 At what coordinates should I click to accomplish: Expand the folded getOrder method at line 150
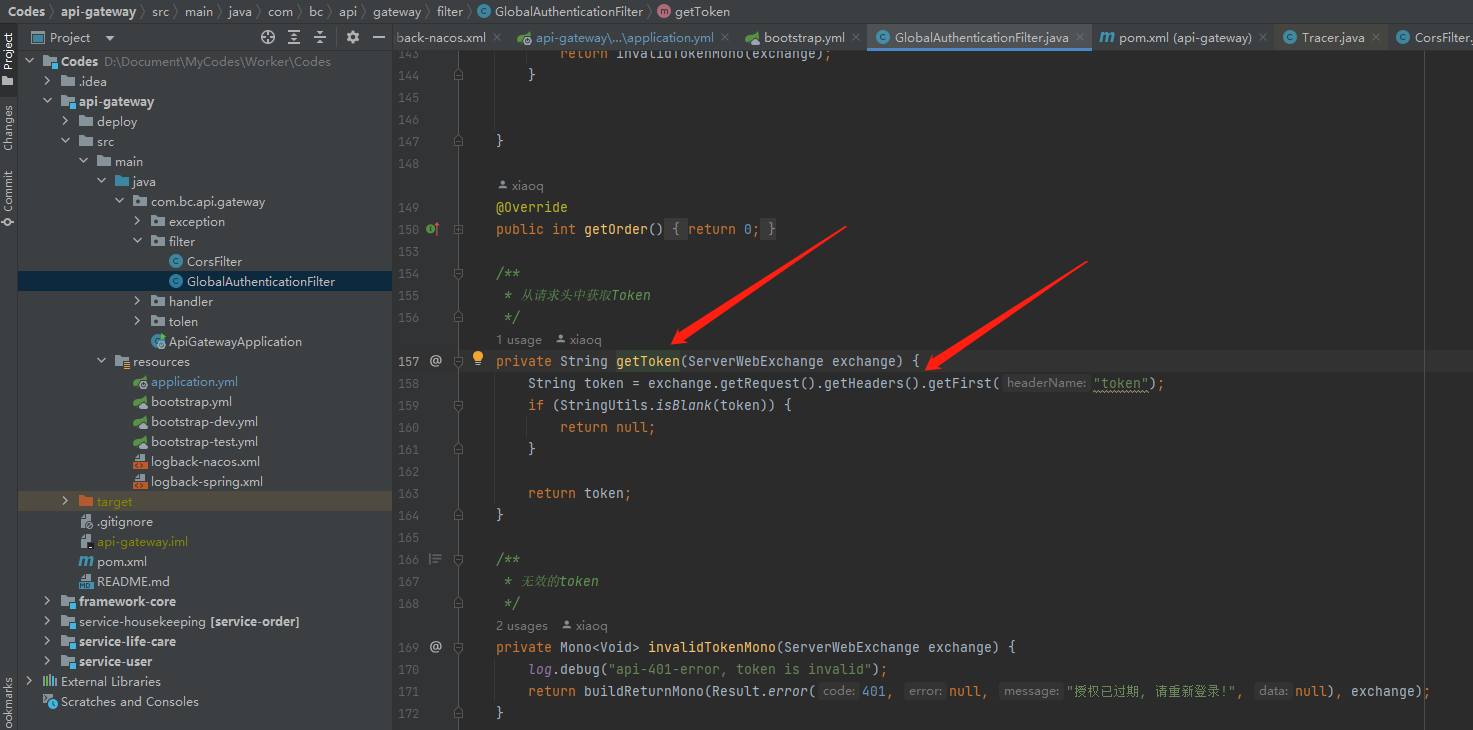click(458, 229)
